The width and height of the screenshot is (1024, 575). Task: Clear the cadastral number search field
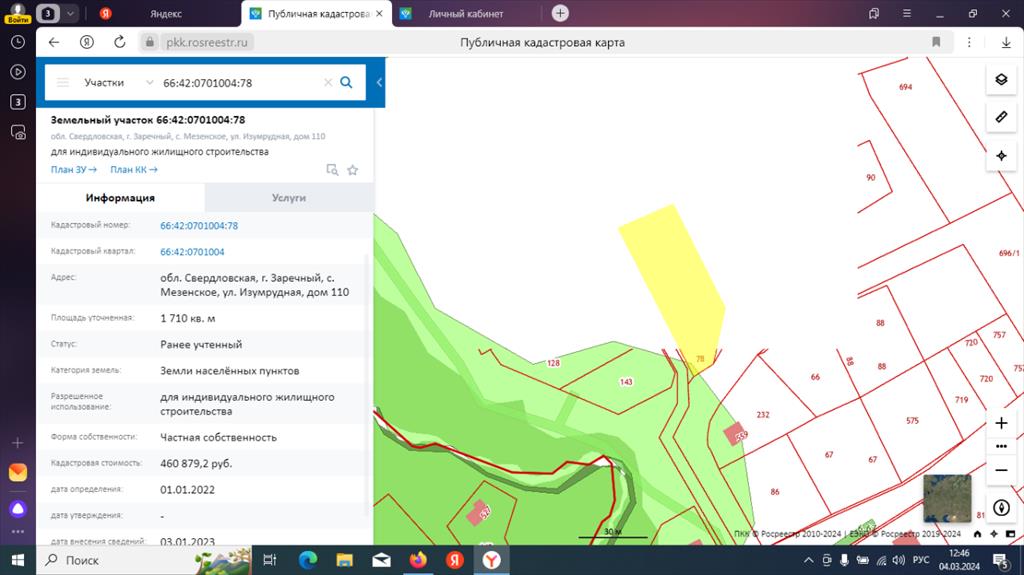coord(328,82)
